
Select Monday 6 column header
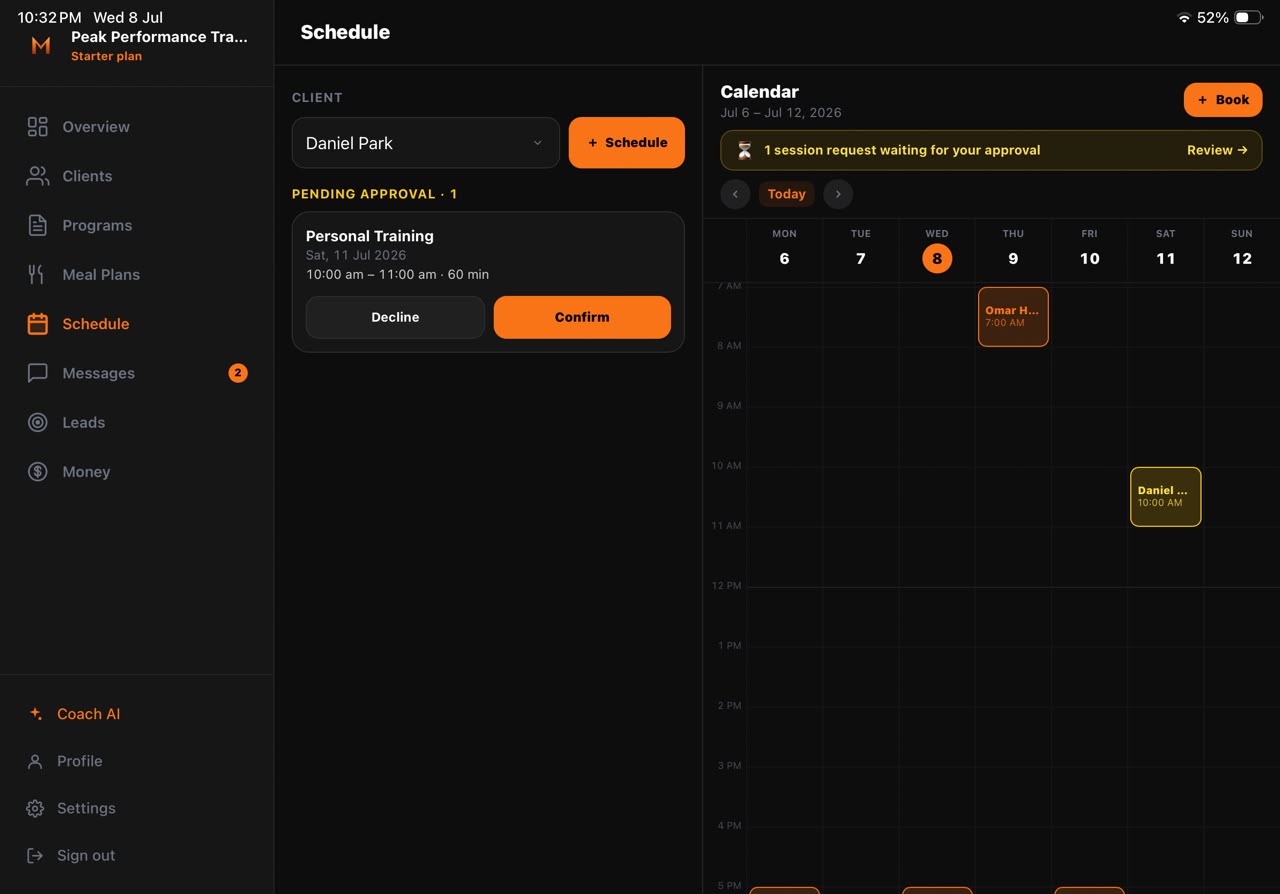785,248
